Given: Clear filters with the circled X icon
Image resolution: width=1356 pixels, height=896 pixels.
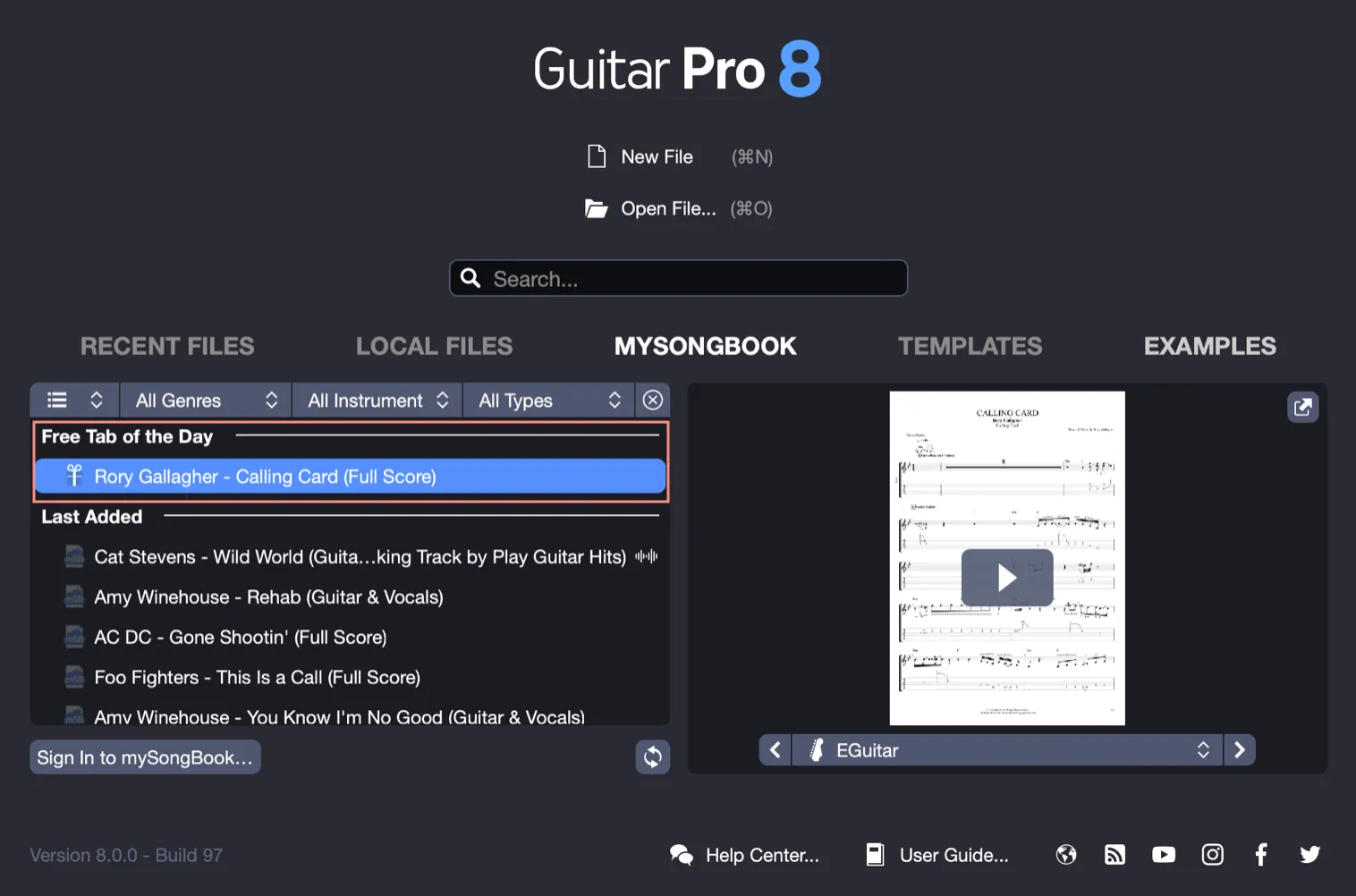Looking at the screenshot, I should [x=653, y=400].
